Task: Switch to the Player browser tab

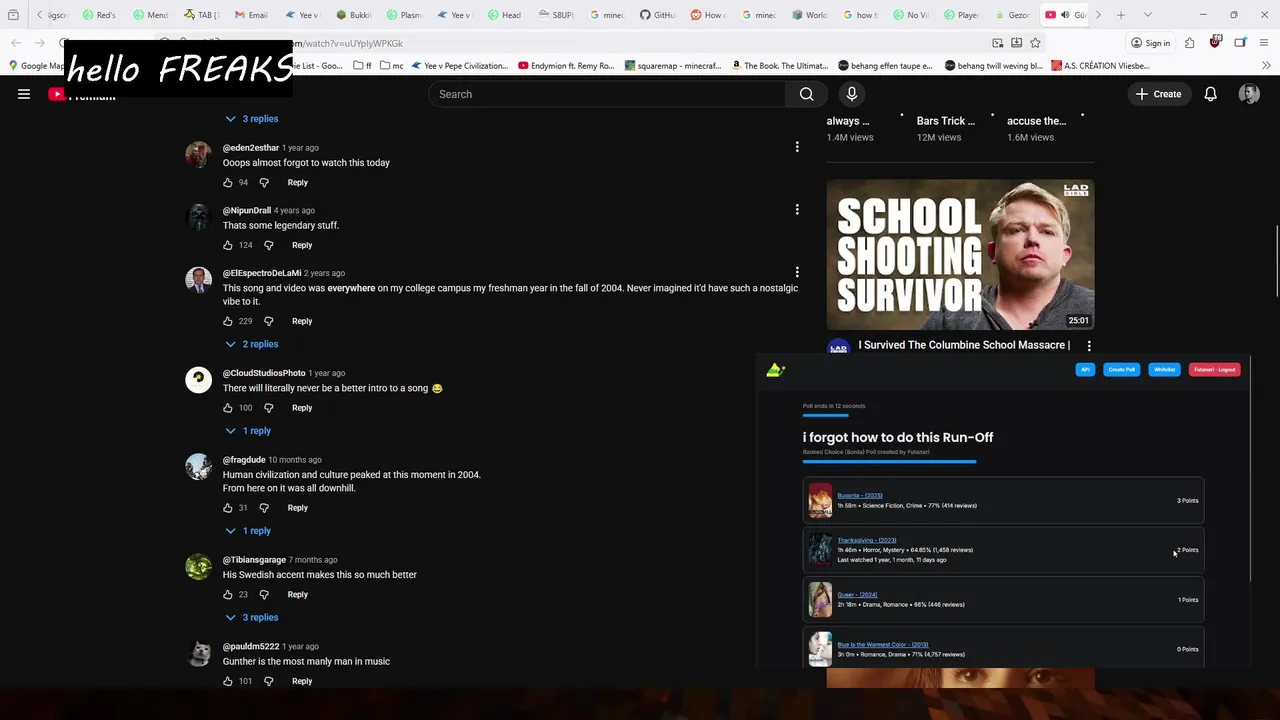Action: click(961, 15)
